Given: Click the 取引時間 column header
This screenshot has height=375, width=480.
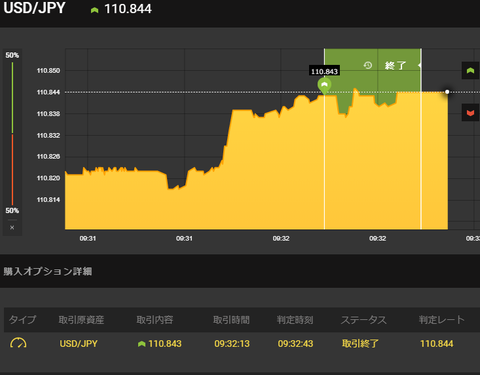Looking at the screenshot, I should (231, 320).
